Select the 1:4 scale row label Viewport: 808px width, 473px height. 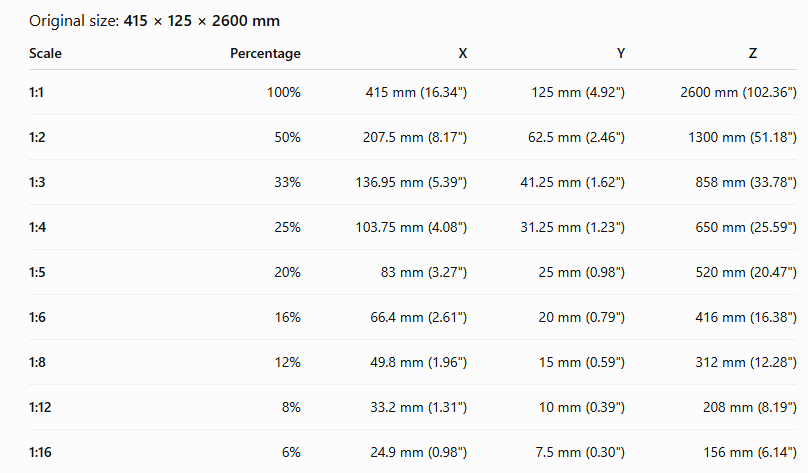tap(37, 227)
